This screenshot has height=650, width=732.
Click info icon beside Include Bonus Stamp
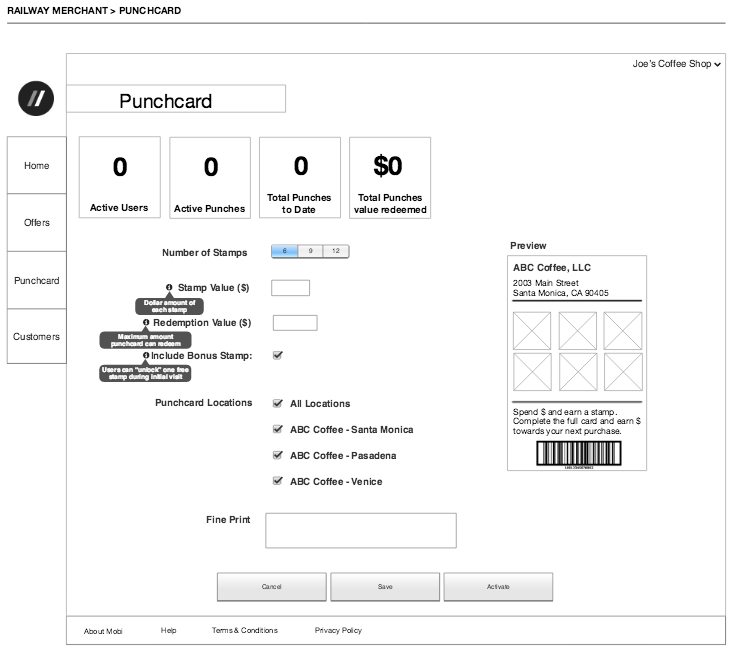pyautogui.click(x=145, y=356)
